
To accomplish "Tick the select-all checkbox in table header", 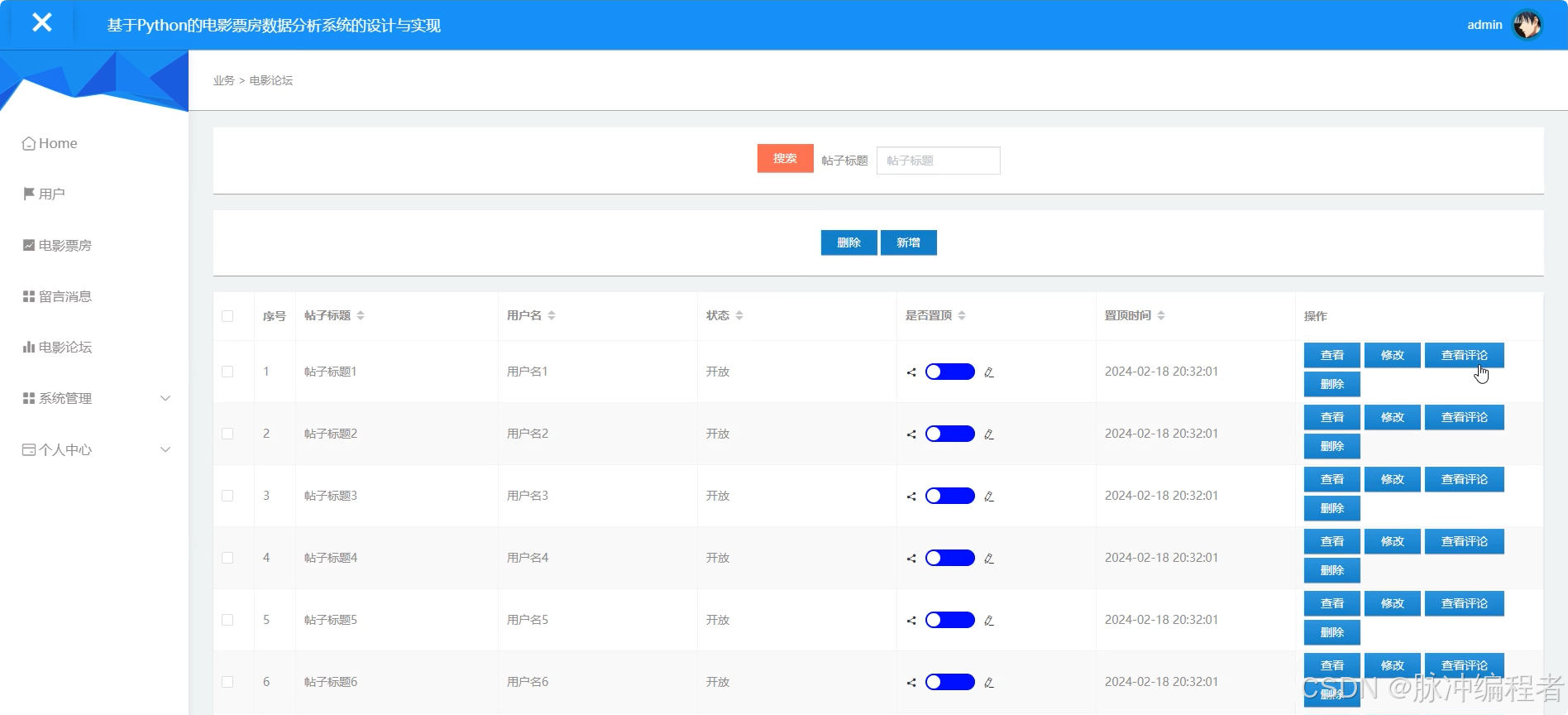I will coord(227,316).
